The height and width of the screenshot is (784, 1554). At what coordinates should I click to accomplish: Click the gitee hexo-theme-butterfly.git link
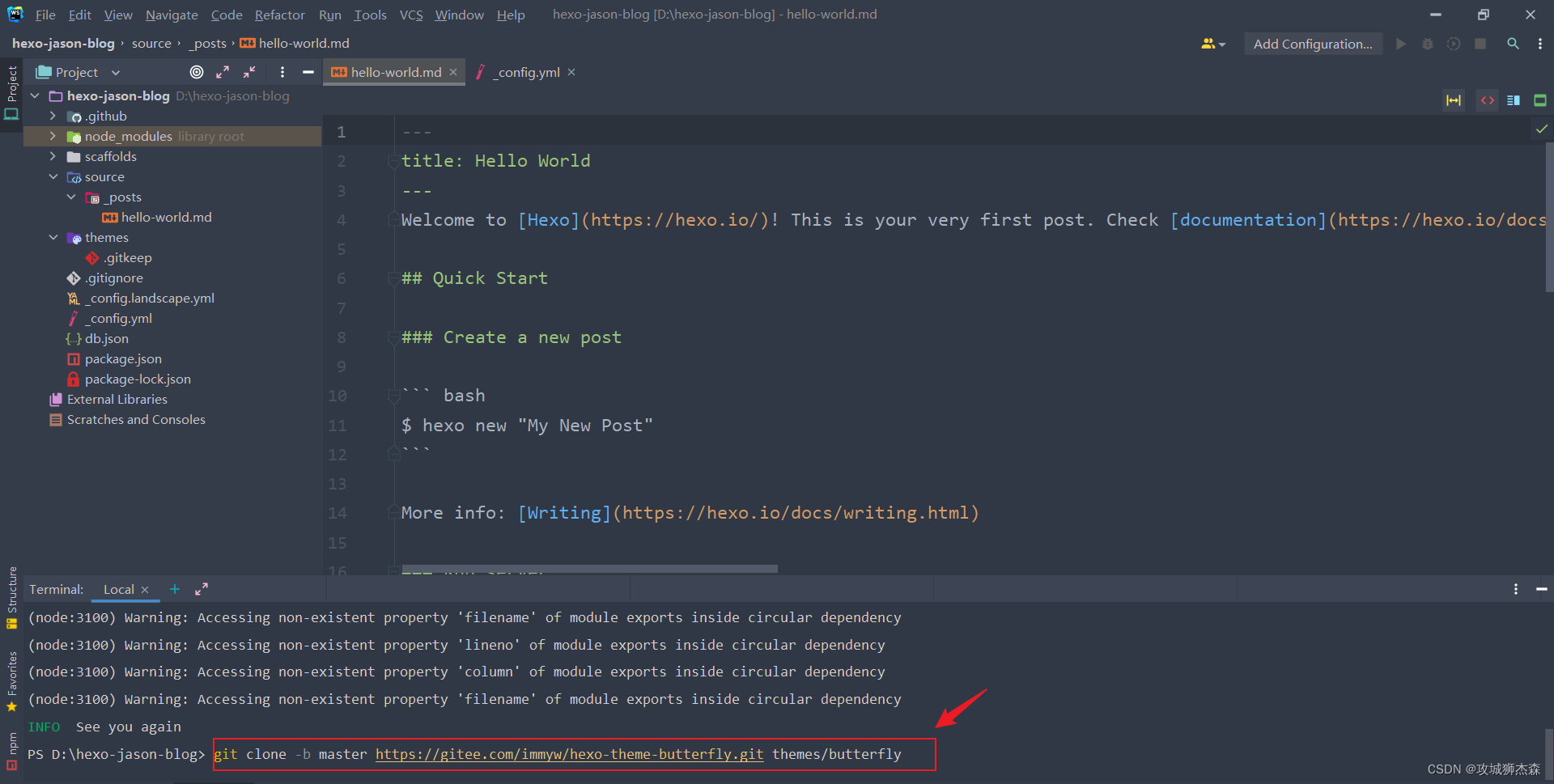(569, 754)
